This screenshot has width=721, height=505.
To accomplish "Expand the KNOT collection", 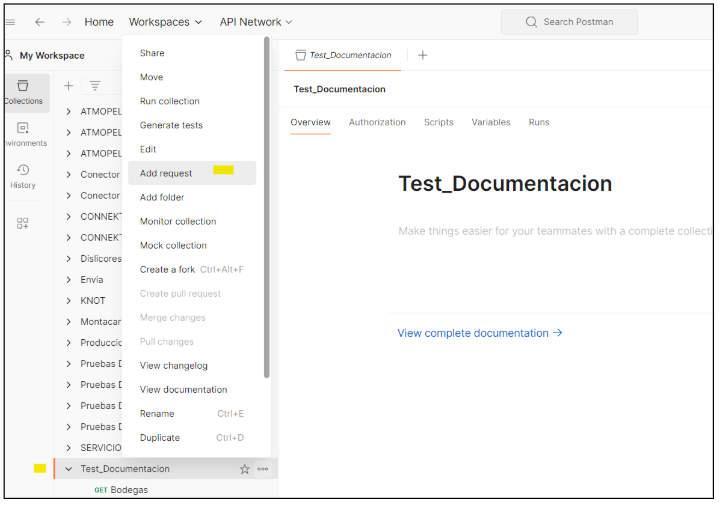I will (68, 301).
